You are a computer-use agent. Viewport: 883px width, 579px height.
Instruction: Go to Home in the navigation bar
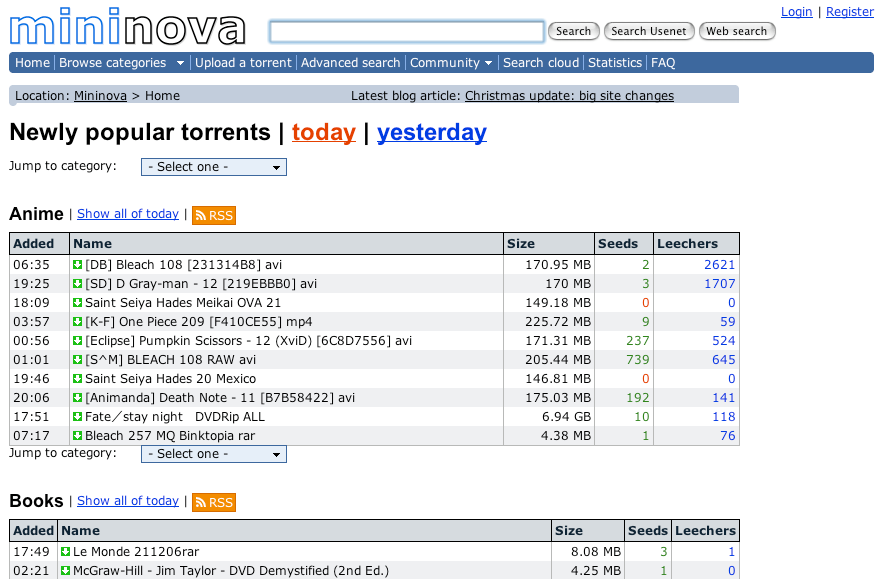pos(33,63)
